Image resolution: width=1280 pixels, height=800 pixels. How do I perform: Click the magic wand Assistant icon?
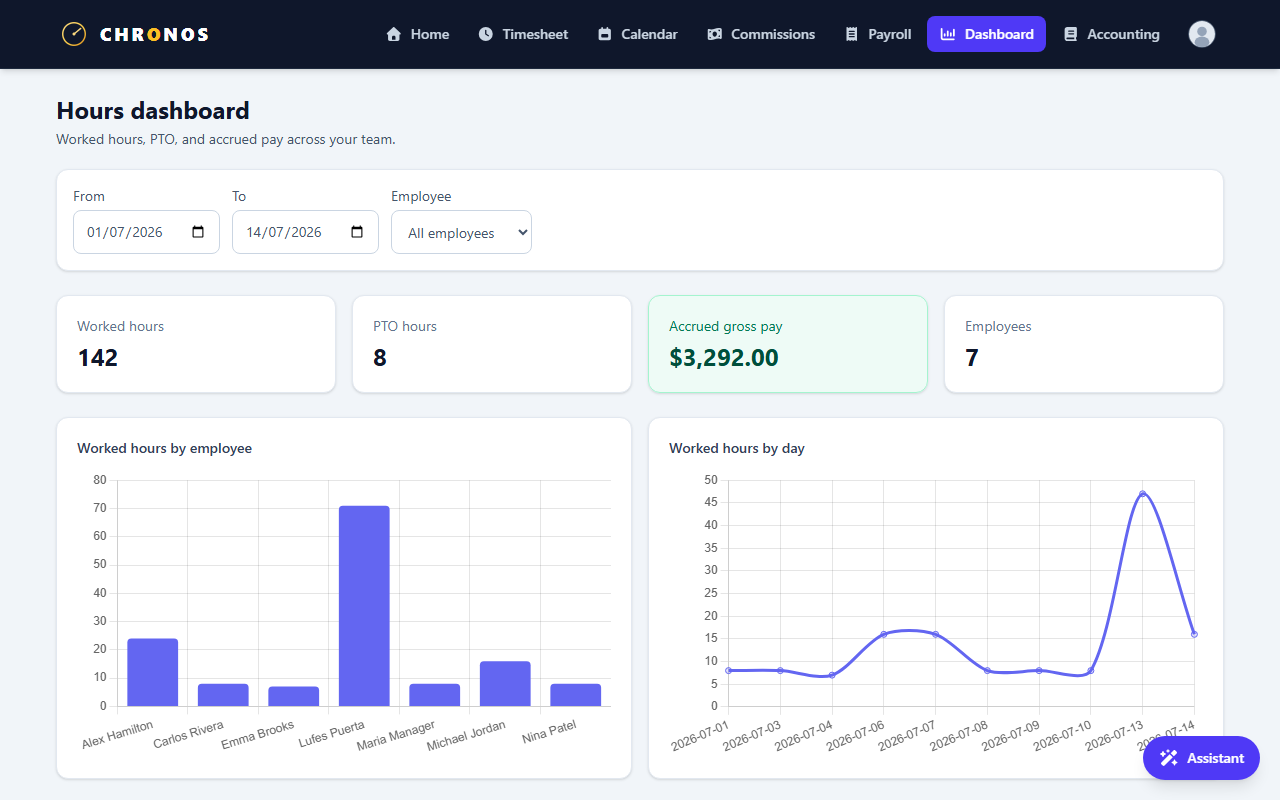[1169, 758]
